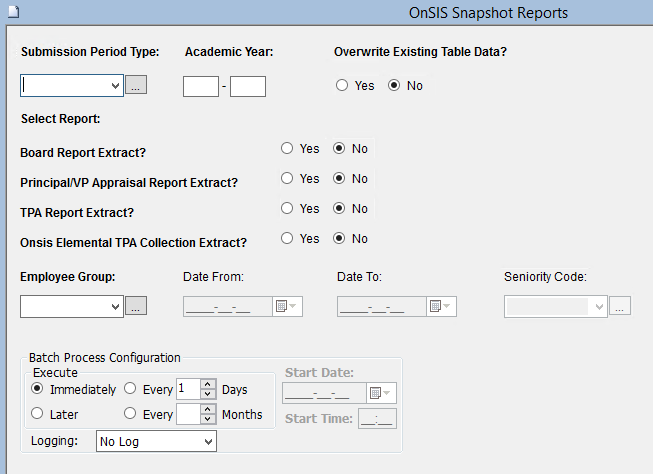Expand the Submission Period Type dropdown
The image size is (653, 474).
115,86
